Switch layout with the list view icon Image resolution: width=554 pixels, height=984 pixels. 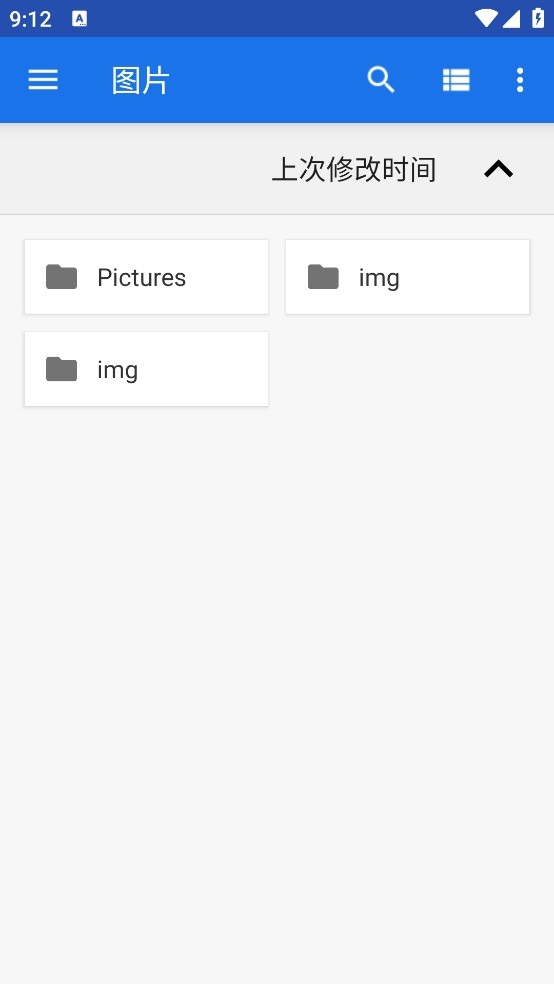[x=456, y=80]
